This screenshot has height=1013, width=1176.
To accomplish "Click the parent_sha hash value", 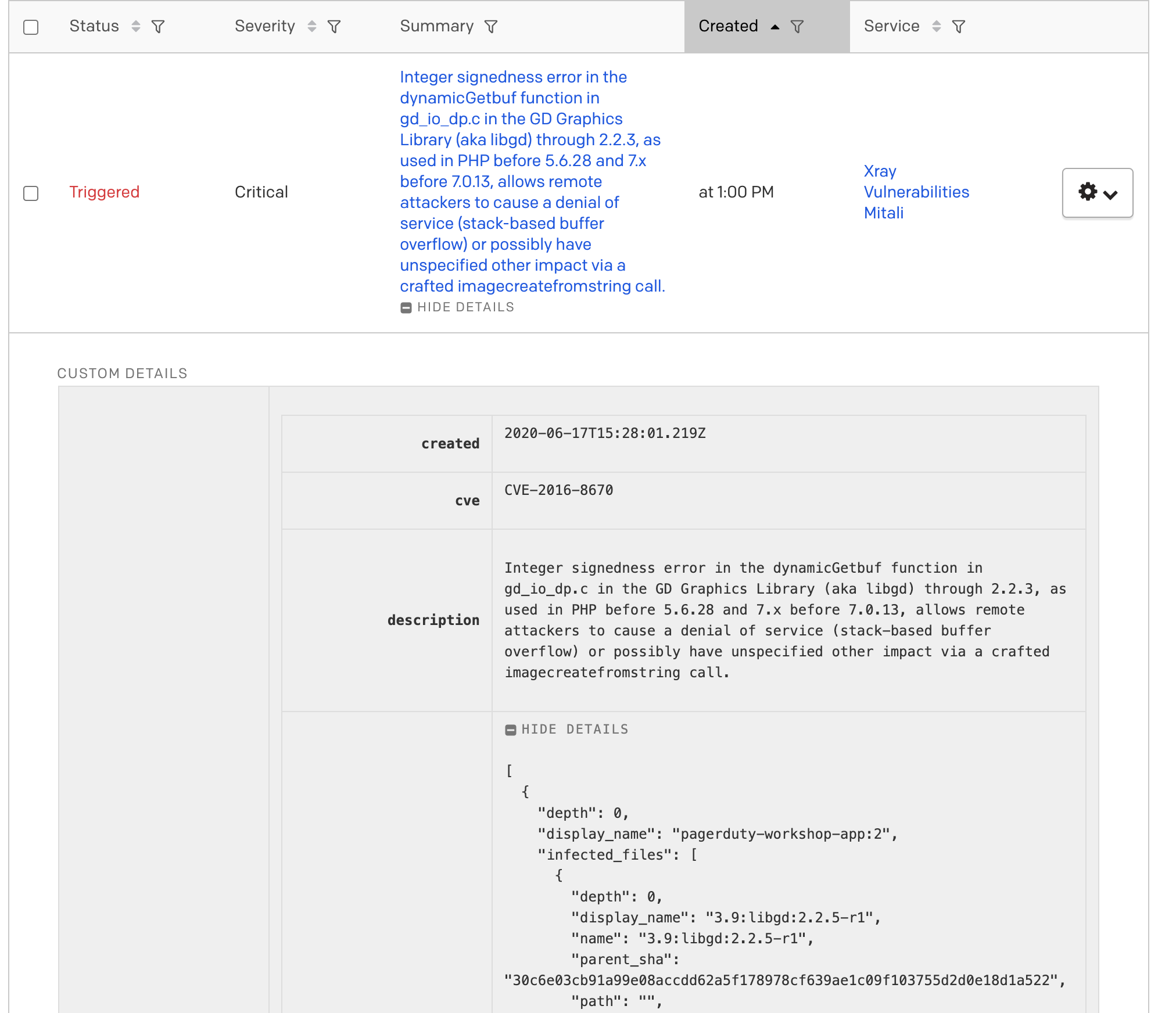I will tap(785, 980).
